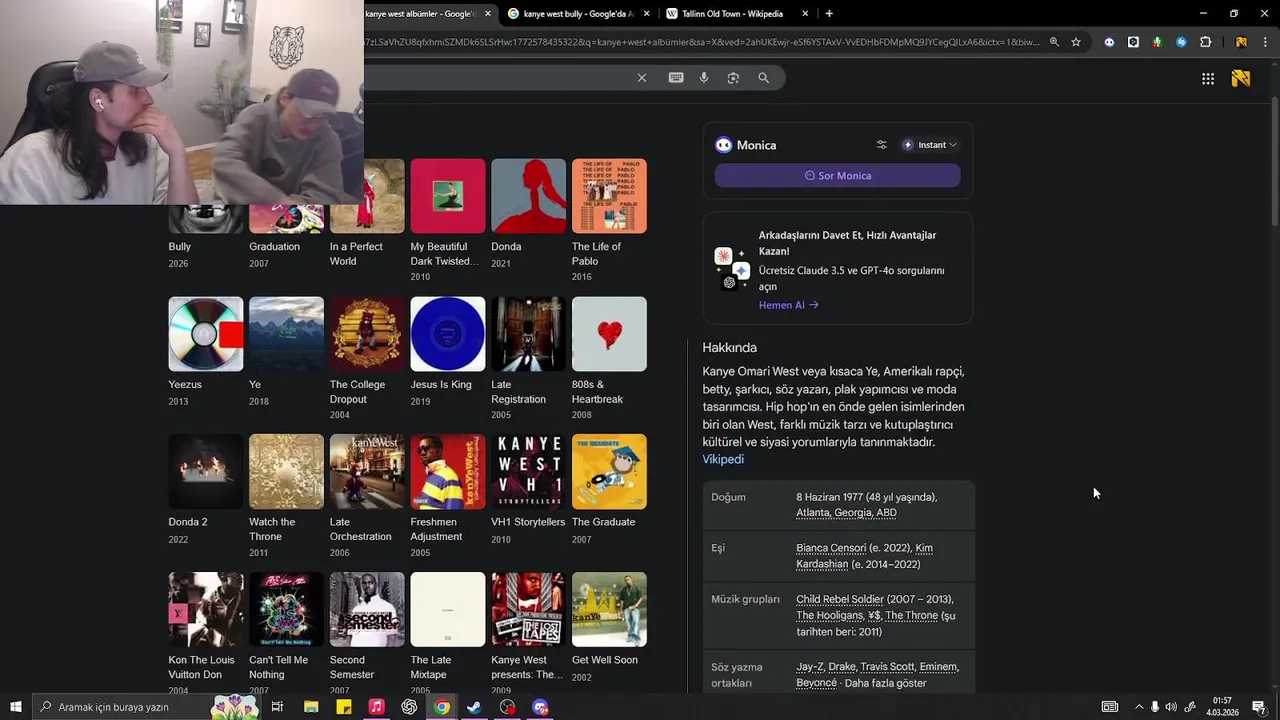Show hidden system tray icons
This screenshot has width=1280, height=720.
pyautogui.click(x=1138, y=707)
